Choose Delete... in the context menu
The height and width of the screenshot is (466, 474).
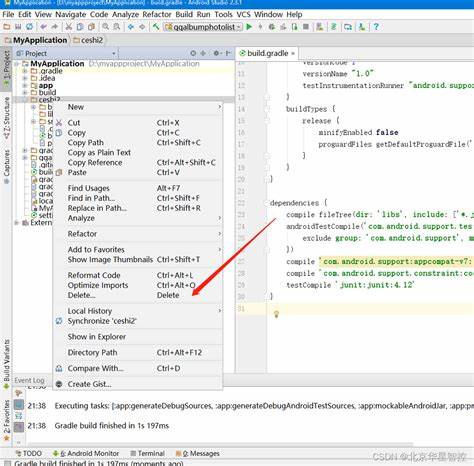[138, 295]
